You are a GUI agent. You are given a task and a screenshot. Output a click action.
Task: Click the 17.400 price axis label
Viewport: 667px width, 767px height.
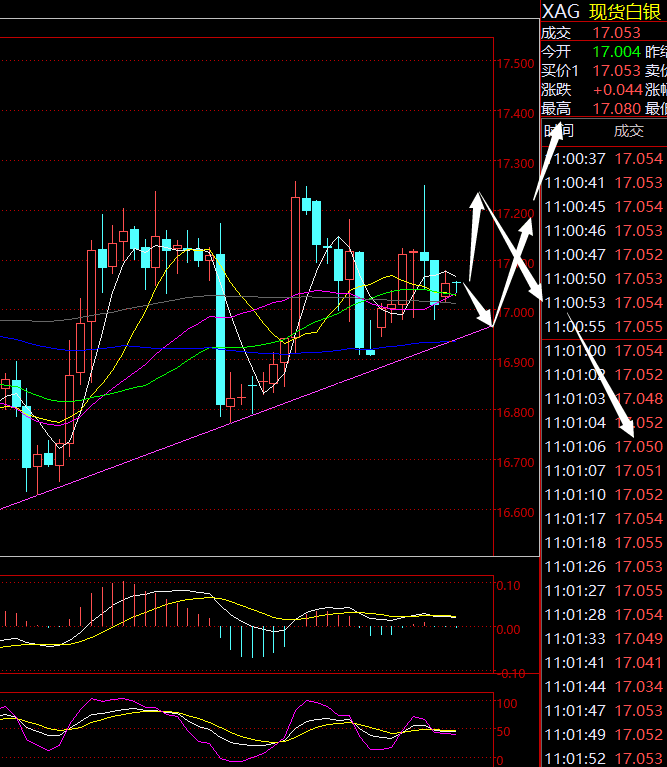[x=515, y=113]
